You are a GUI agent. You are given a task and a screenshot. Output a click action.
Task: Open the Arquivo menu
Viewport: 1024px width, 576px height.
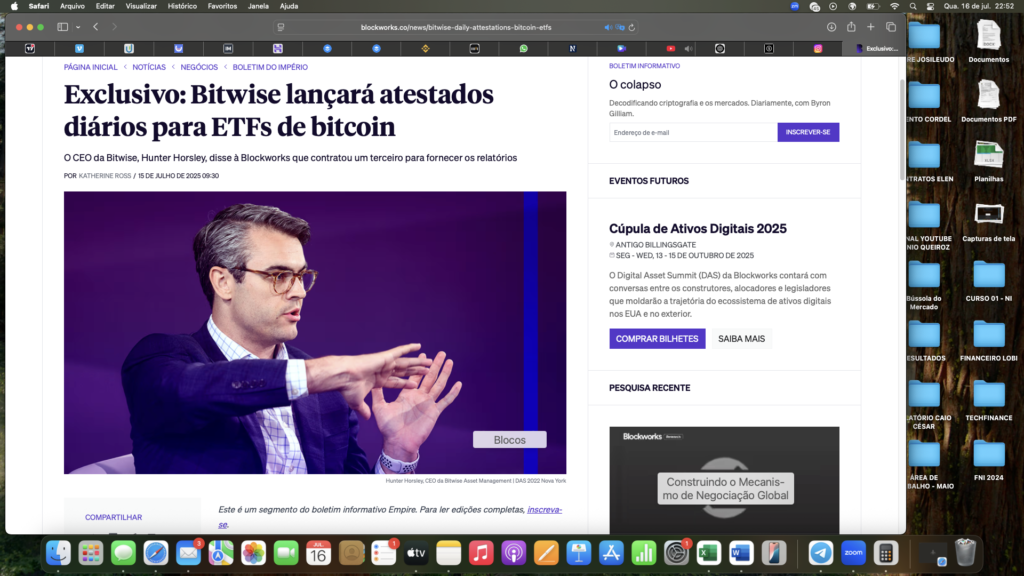click(72, 6)
